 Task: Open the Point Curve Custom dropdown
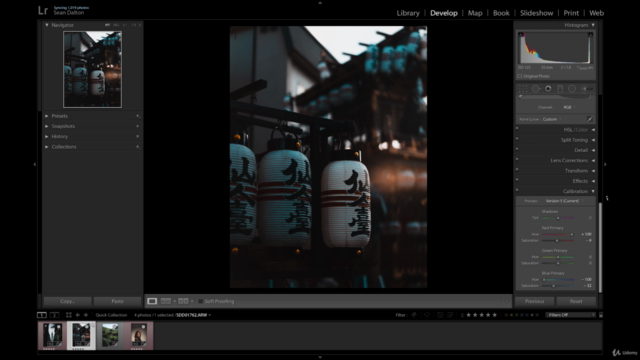(x=551, y=119)
